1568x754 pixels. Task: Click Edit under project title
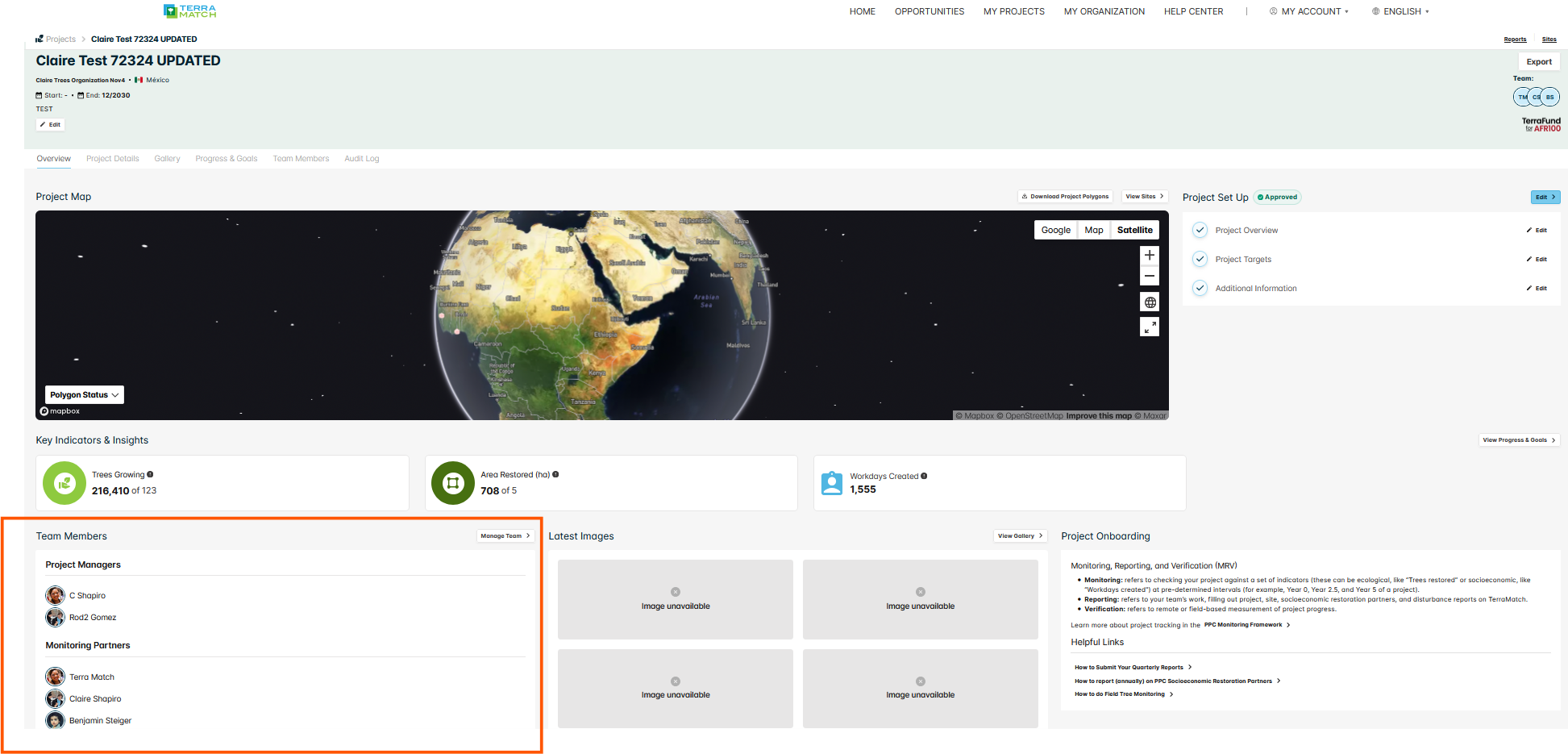(50, 124)
